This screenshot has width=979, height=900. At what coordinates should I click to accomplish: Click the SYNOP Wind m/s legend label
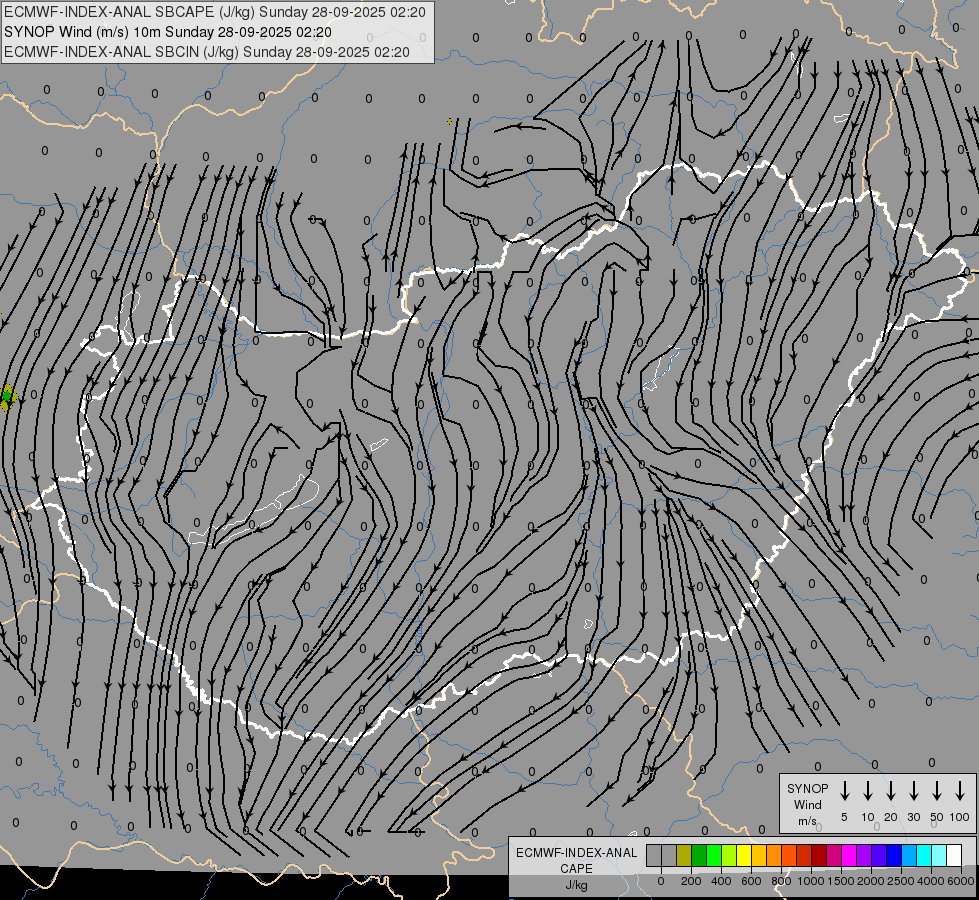pyautogui.click(x=807, y=804)
